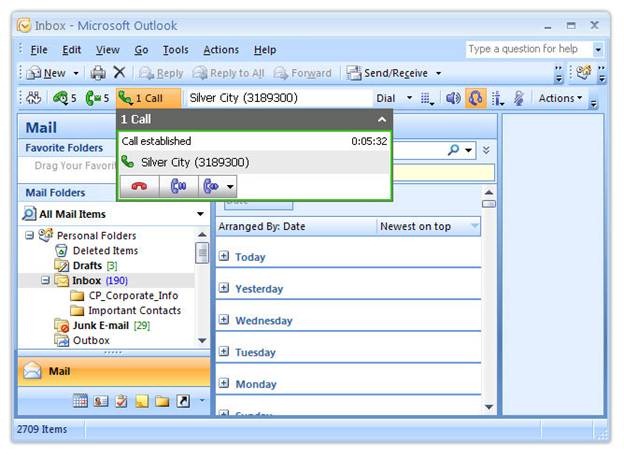Toggle the microphone mute icon
Image resolution: width=624 pixels, height=459 pixels.
pyautogui.click(x=518, y=98)
